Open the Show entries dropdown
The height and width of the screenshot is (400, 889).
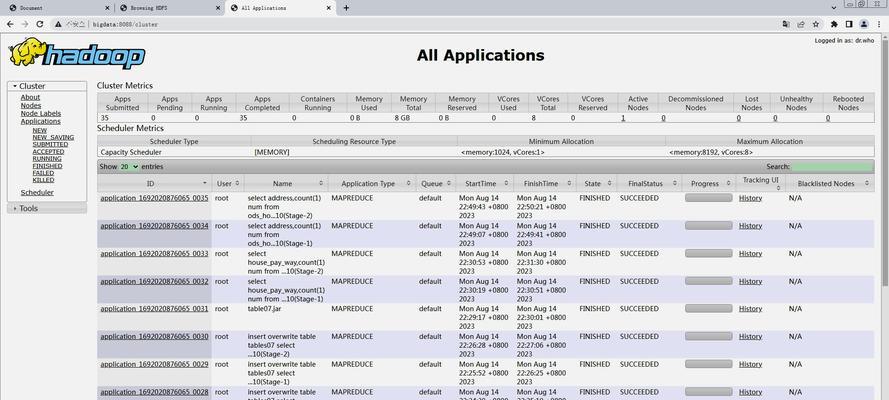[129, 167]
